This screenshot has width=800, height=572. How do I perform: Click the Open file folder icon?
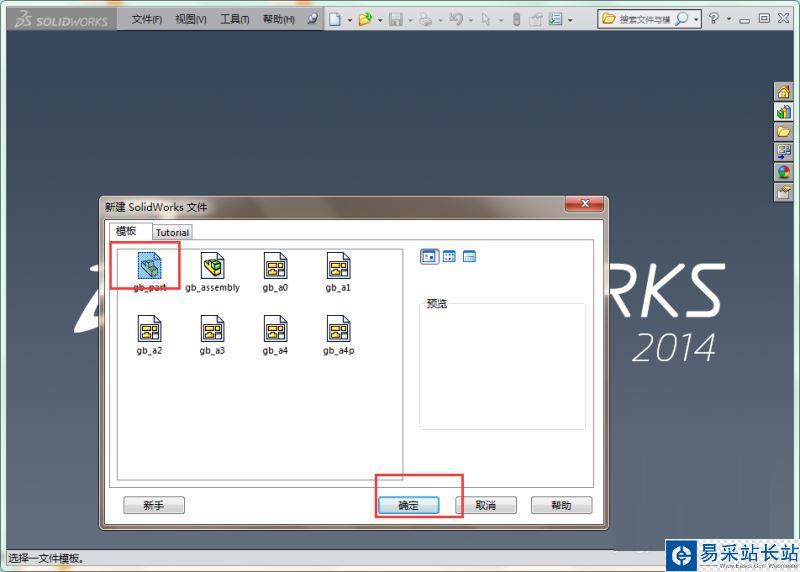tap(365, 19)
